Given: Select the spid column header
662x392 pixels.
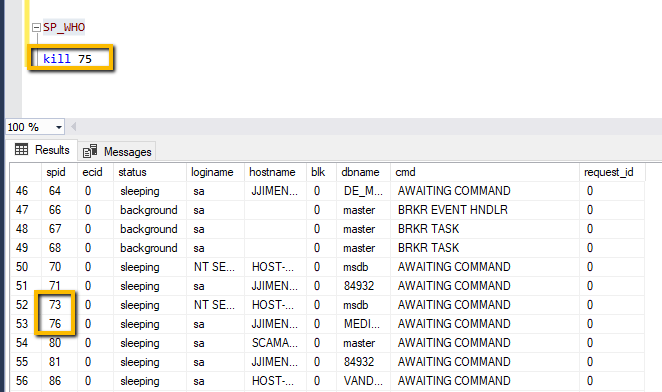Looking at the screenshot, I should click(59, 172).
